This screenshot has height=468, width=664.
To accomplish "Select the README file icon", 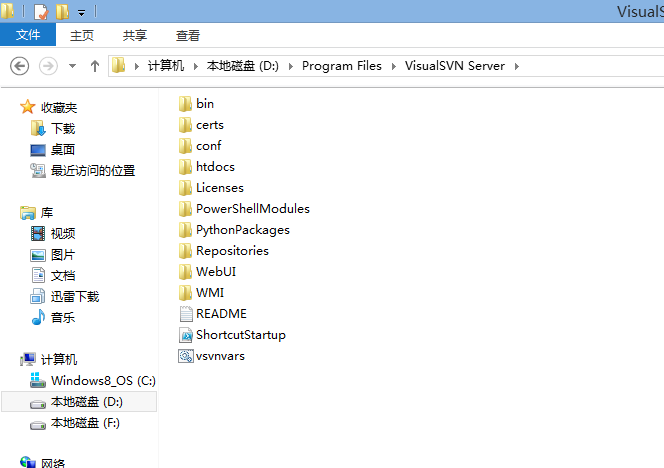I will click(186, 314).
